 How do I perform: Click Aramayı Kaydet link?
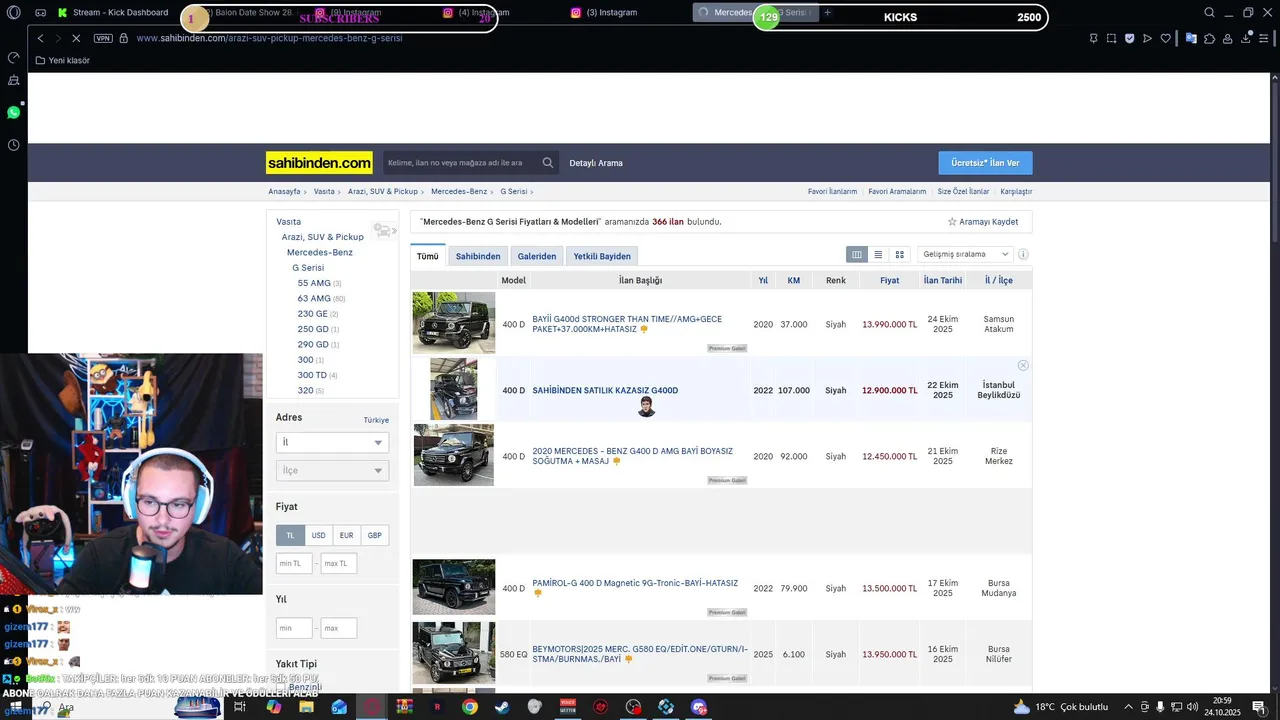pyautogui.click(x=989, y=222)
